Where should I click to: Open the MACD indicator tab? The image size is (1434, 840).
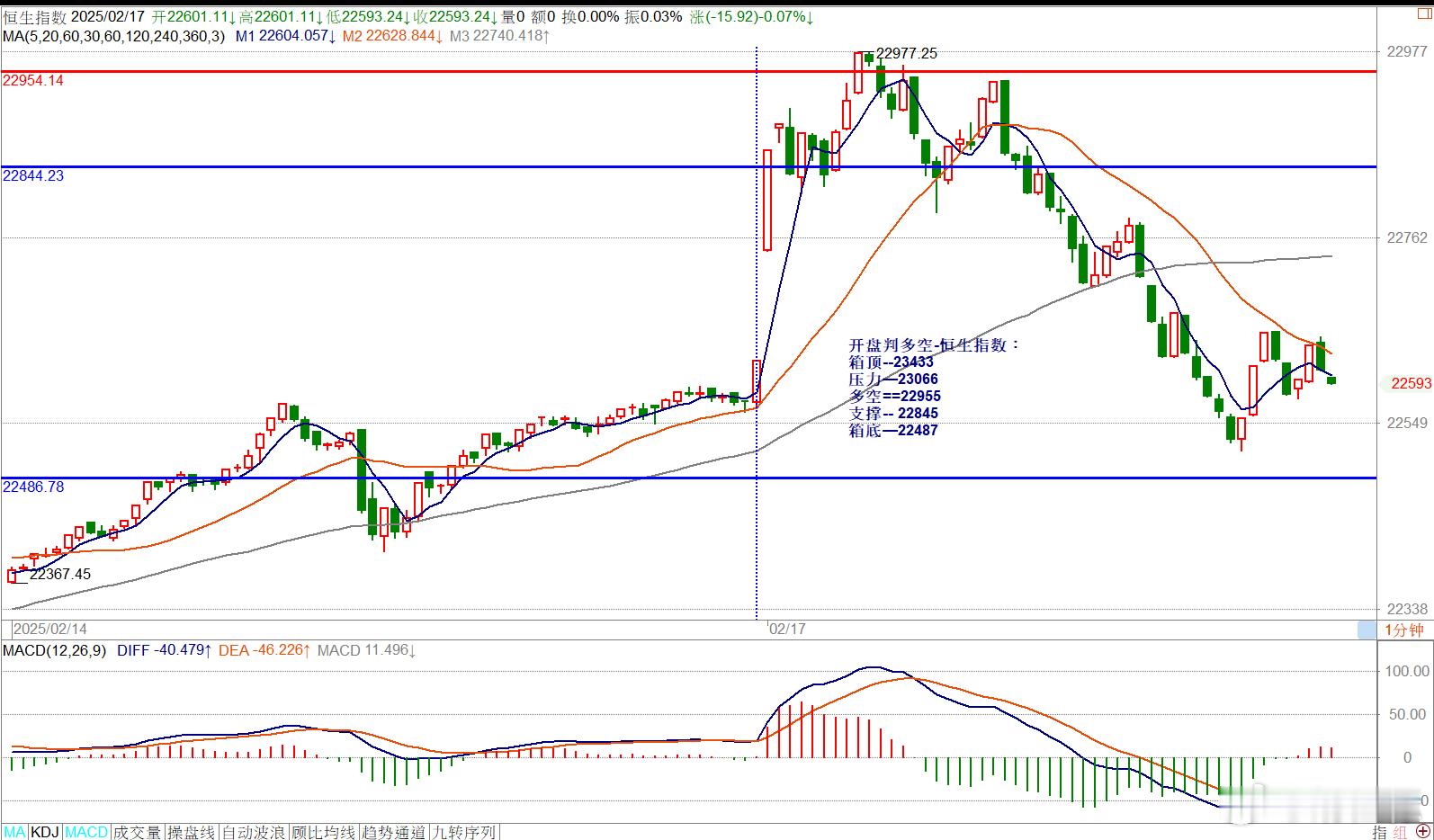(86, 832)
